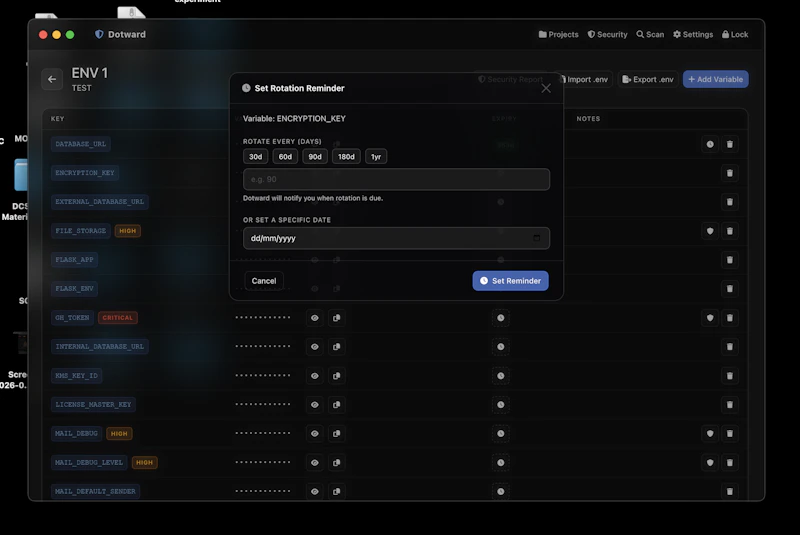The image size is (800, 535).
Task: Select the ENCRYPTION_KEY key chip
Action: click(x=85, y=173)
